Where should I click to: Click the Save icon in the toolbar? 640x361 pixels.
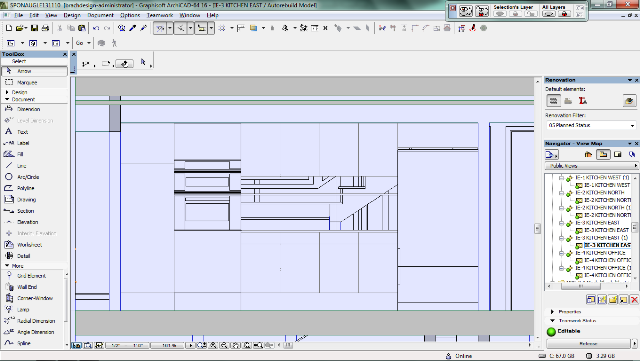(x=34, y=28)
